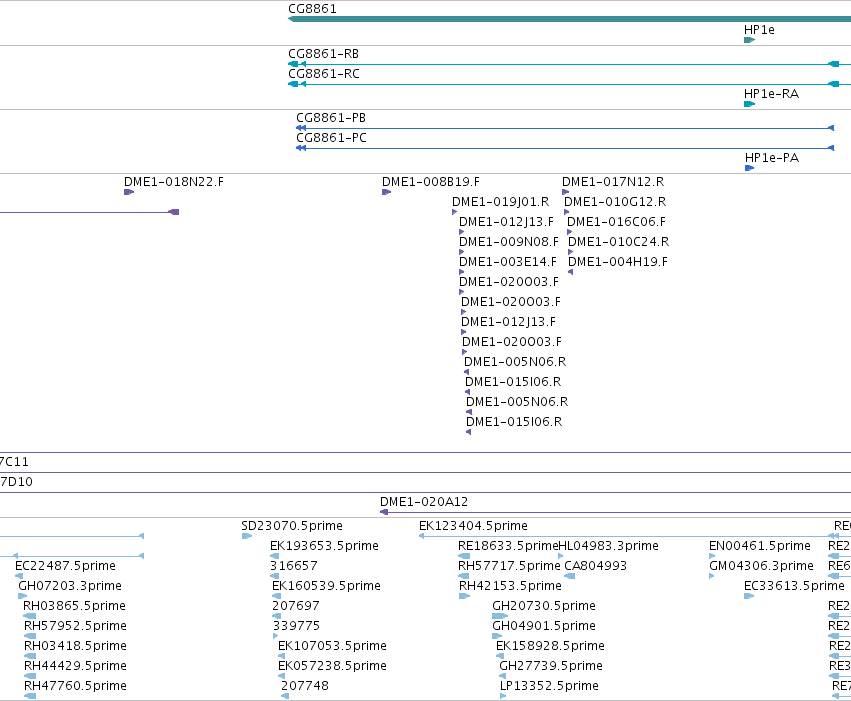Select EST EK057238.5prime

pos(281,677)
